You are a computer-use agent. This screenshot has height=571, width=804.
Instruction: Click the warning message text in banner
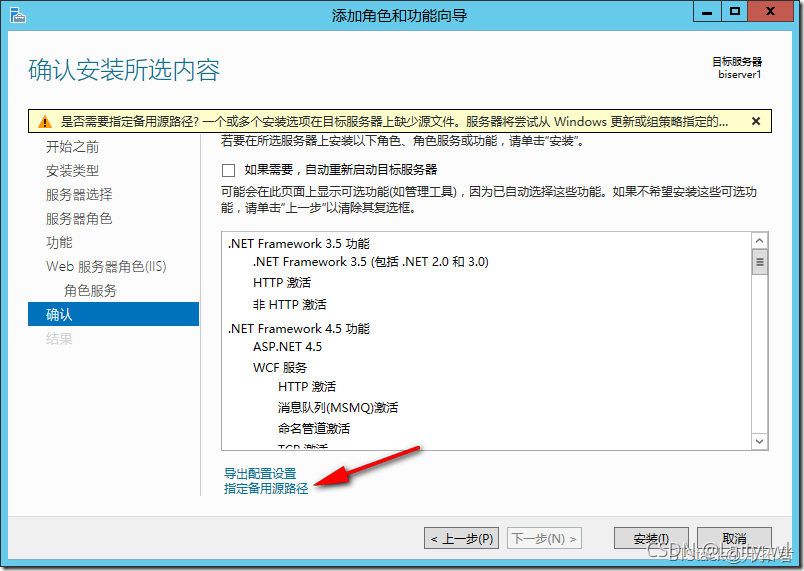[x=394, y=122]
